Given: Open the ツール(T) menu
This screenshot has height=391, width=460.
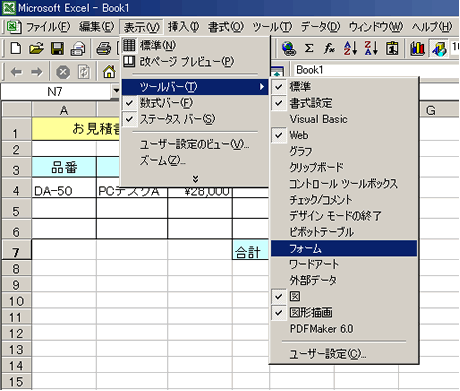Looking at the screenshot, I should 272,27.
